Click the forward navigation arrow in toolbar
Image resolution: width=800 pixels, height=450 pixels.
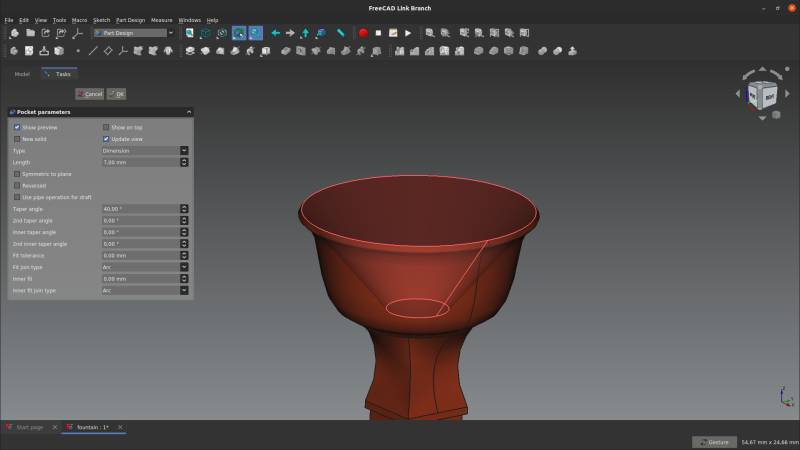click(290, 33)
